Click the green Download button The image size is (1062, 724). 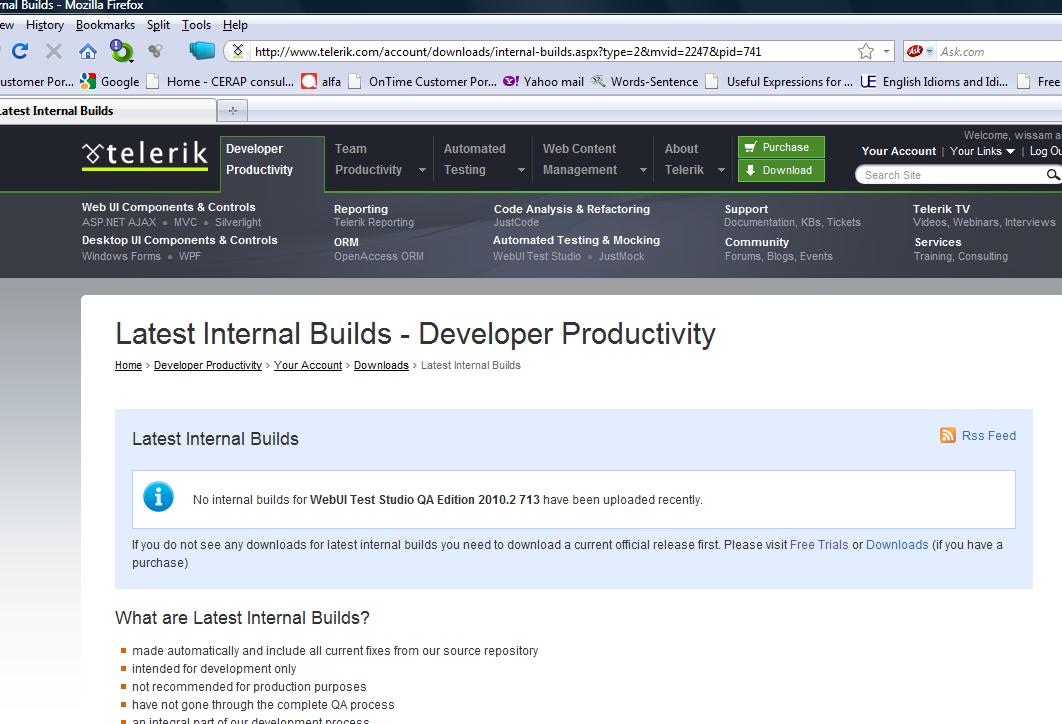tap(781, 171)
